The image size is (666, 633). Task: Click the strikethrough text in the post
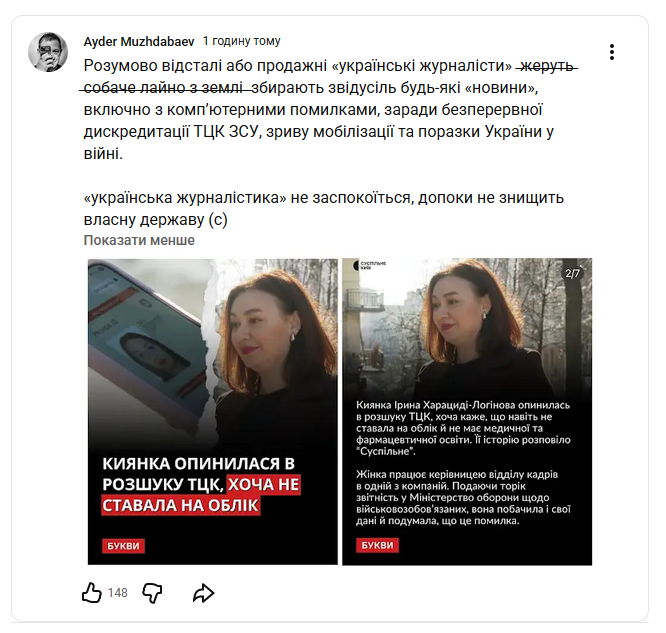[x=329, y=77]
